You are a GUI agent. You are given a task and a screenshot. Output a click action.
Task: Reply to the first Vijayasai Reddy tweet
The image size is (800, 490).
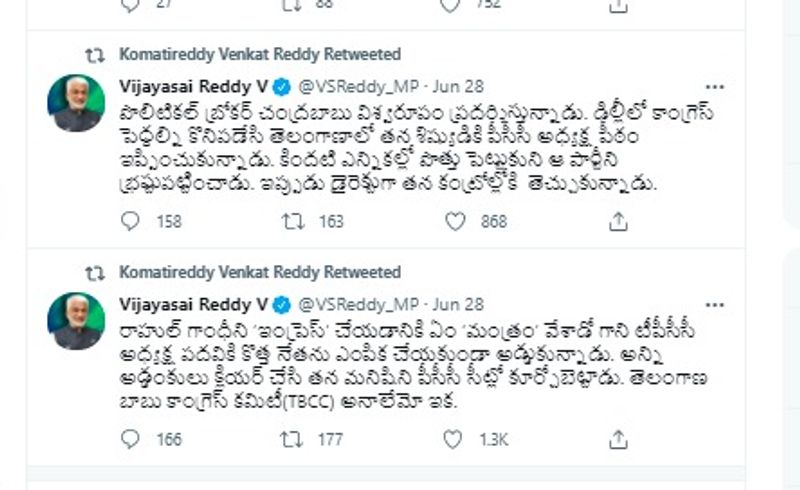click(x=130, y=221)
